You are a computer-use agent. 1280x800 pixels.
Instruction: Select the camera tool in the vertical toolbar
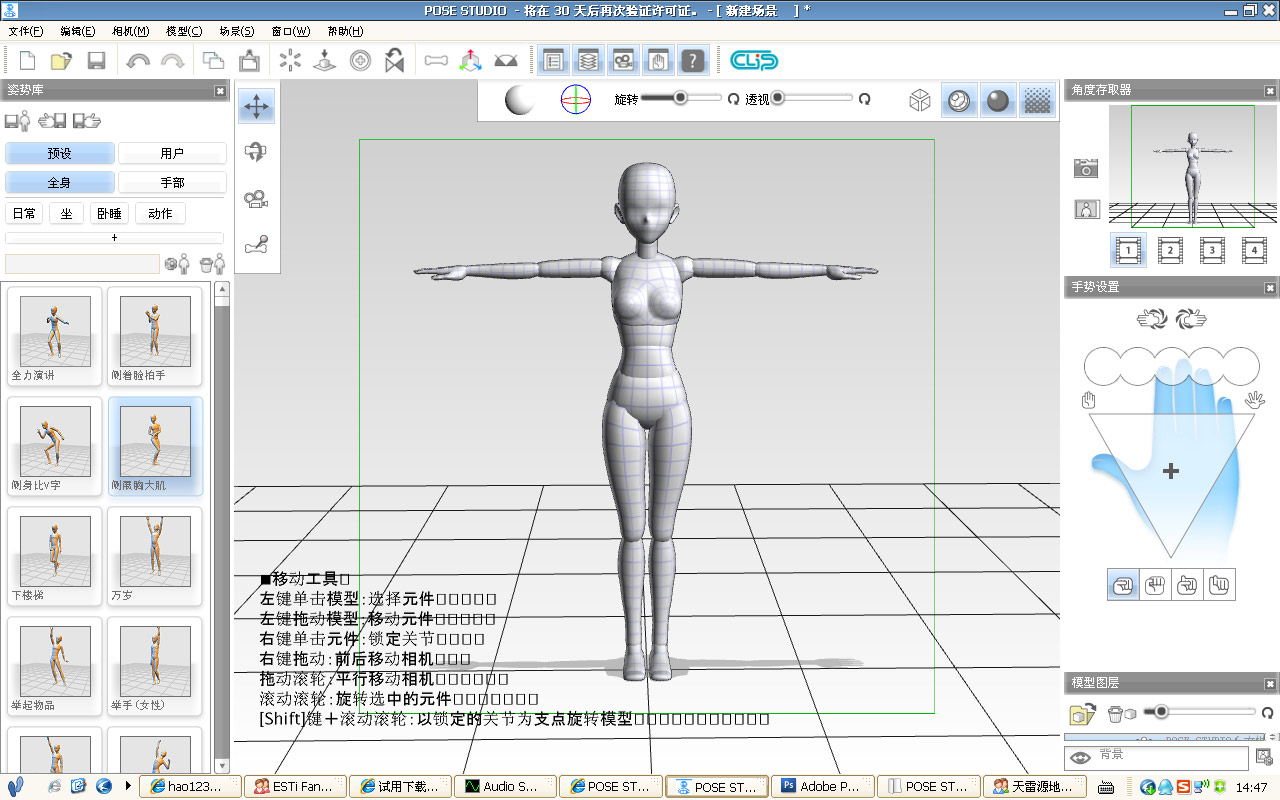[257, 198]
